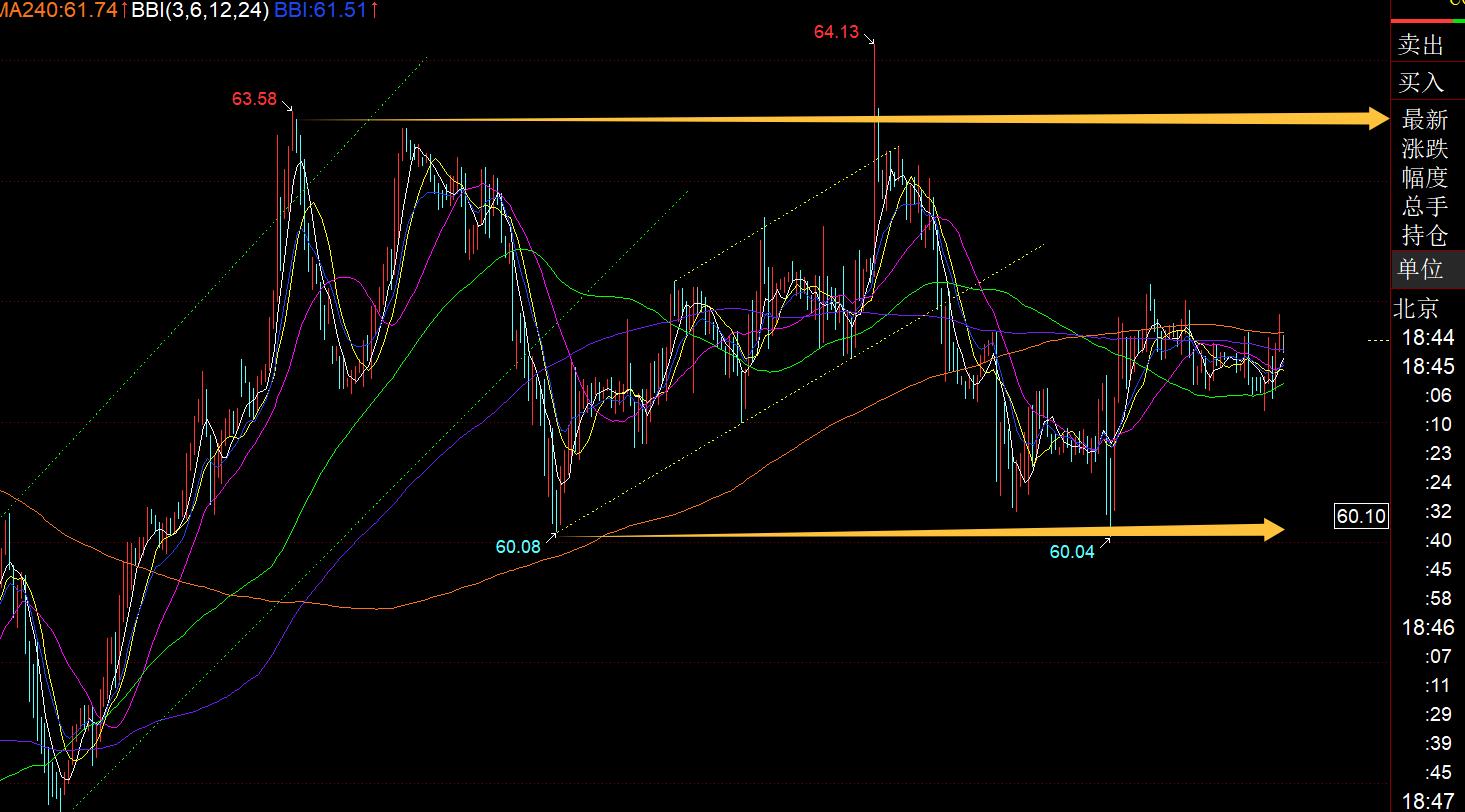Select the 18:46 timestamp in tick list
The height and width of the screenshot is (812, 1465).
[x=1428, y=628]
